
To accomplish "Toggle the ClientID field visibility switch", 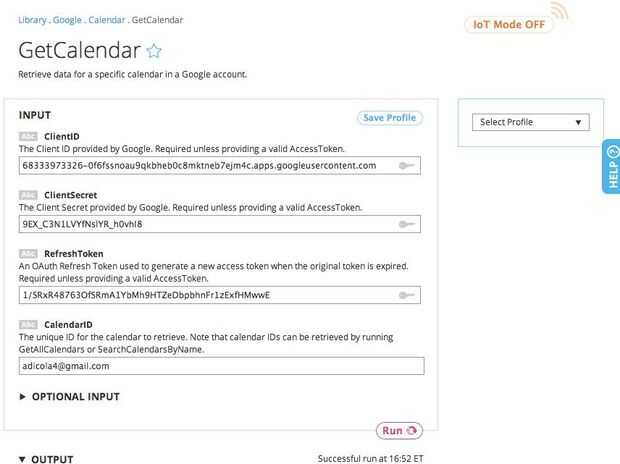I will click(x=406, y=165).
